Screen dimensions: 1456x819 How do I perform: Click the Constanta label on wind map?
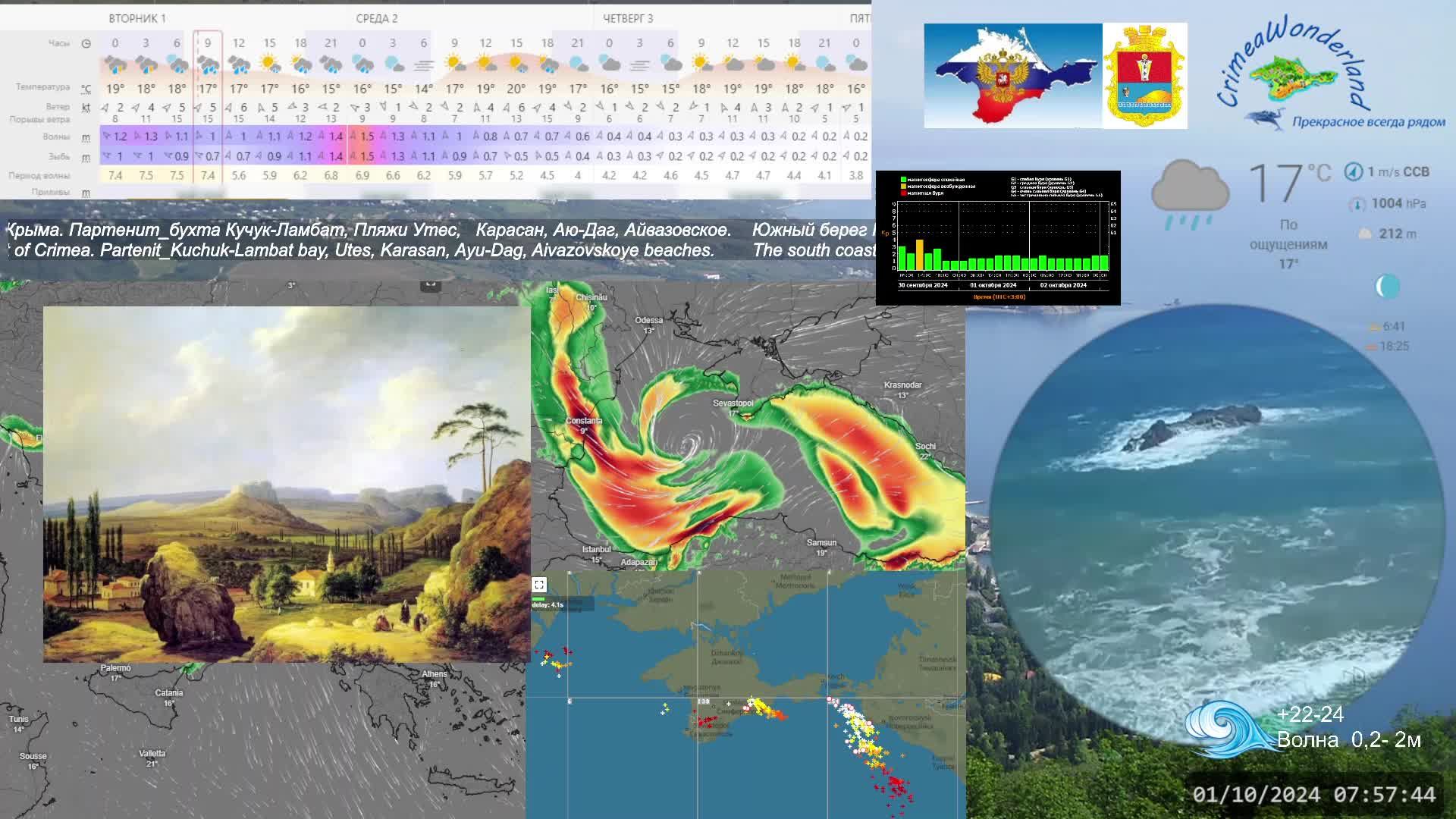[x=584, y=421]
